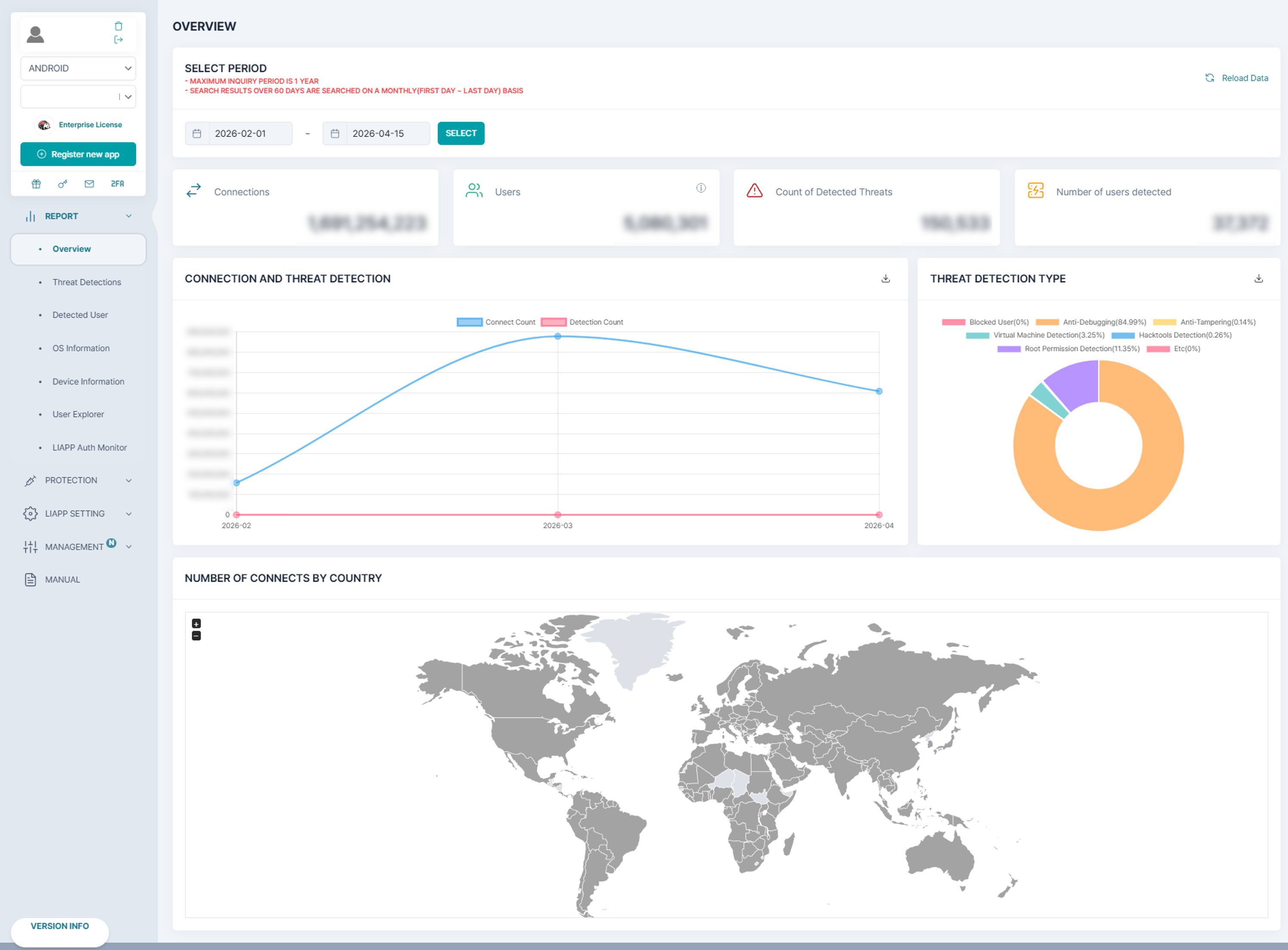Click the info icon on the Users card
Screen dimensions: 1288x950
[x=701, y=188]
